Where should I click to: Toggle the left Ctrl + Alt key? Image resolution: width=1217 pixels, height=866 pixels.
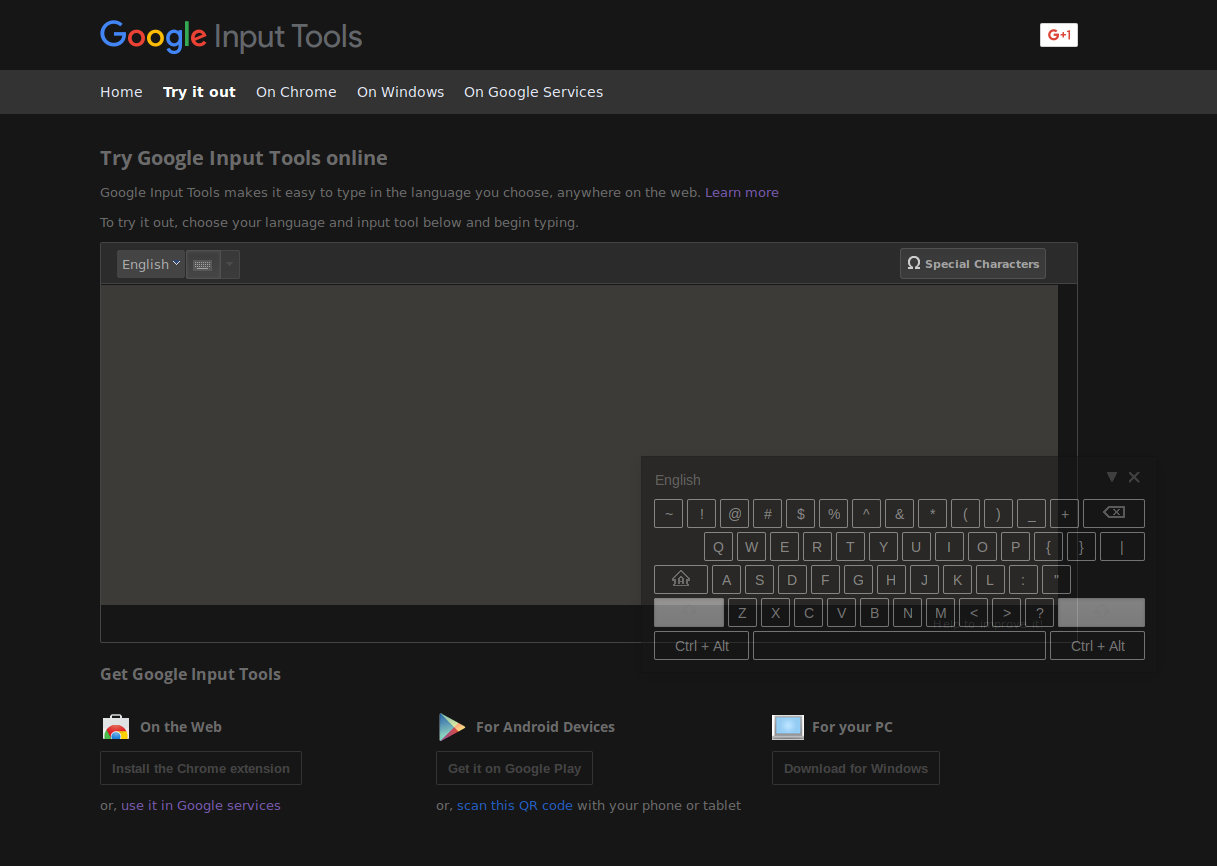click(701, 645)
